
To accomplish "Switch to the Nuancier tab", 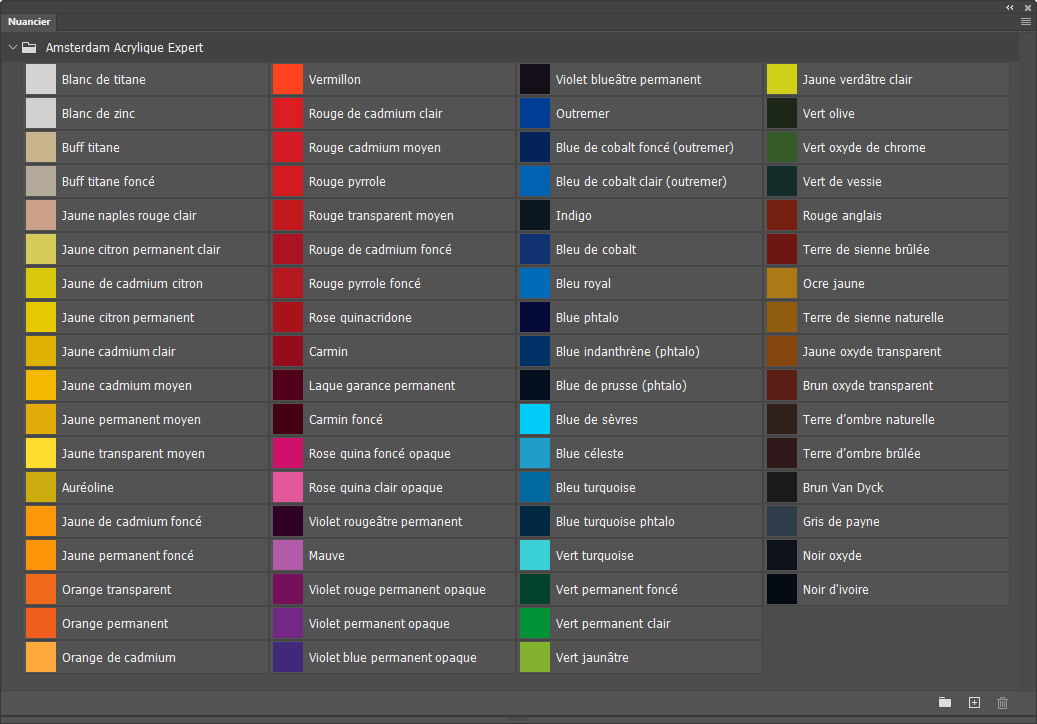I will point(29,22).
